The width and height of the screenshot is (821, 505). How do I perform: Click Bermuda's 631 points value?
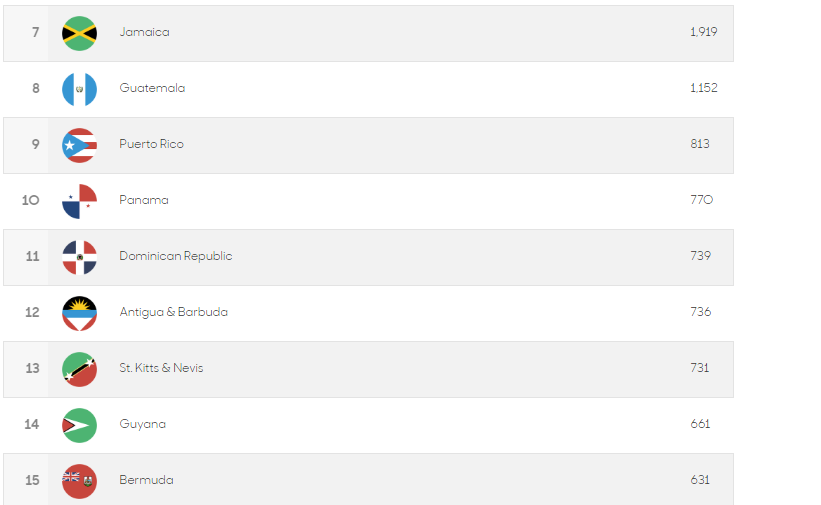click(700, 480)
